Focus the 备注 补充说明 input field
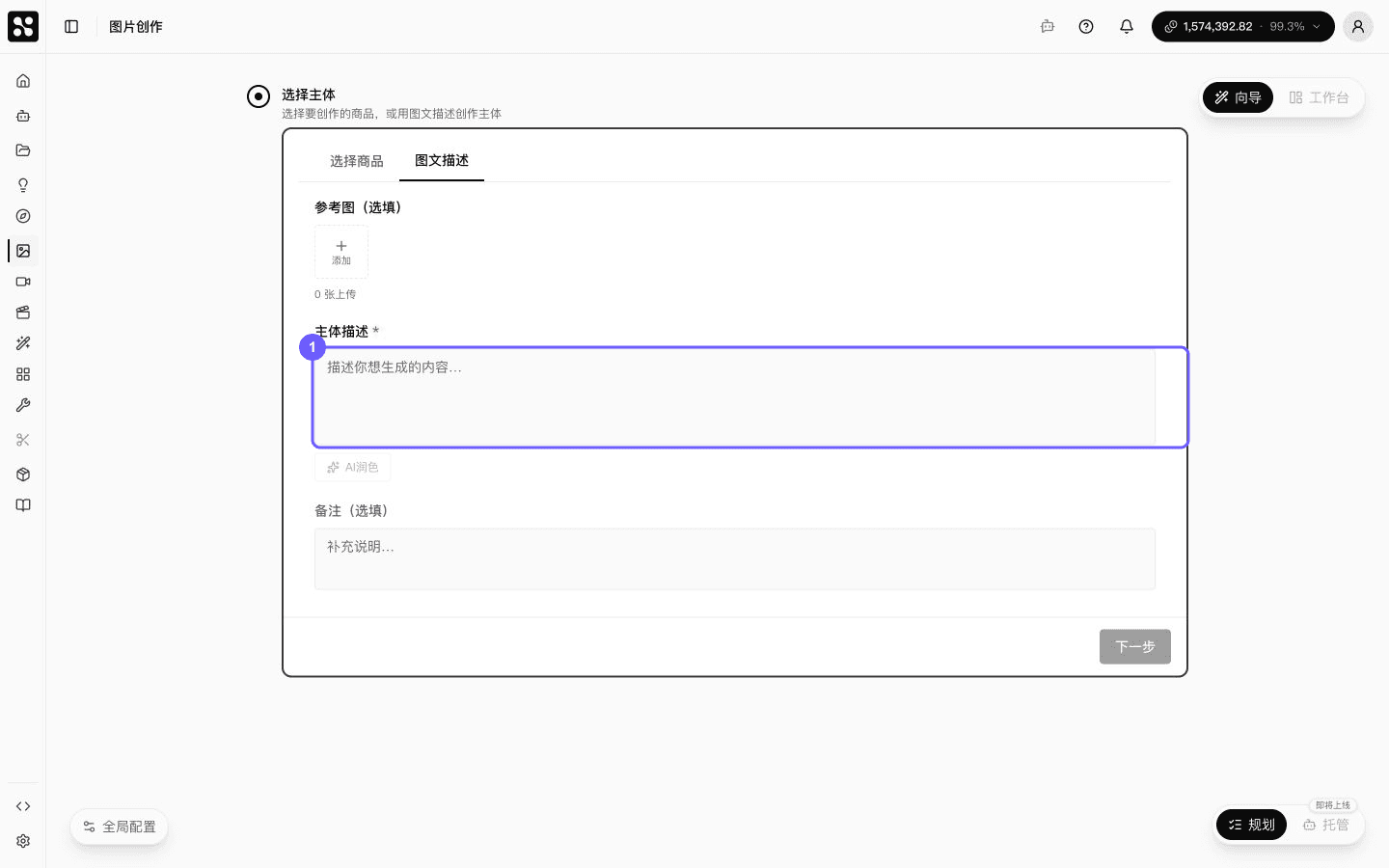 tap(735, 558)
